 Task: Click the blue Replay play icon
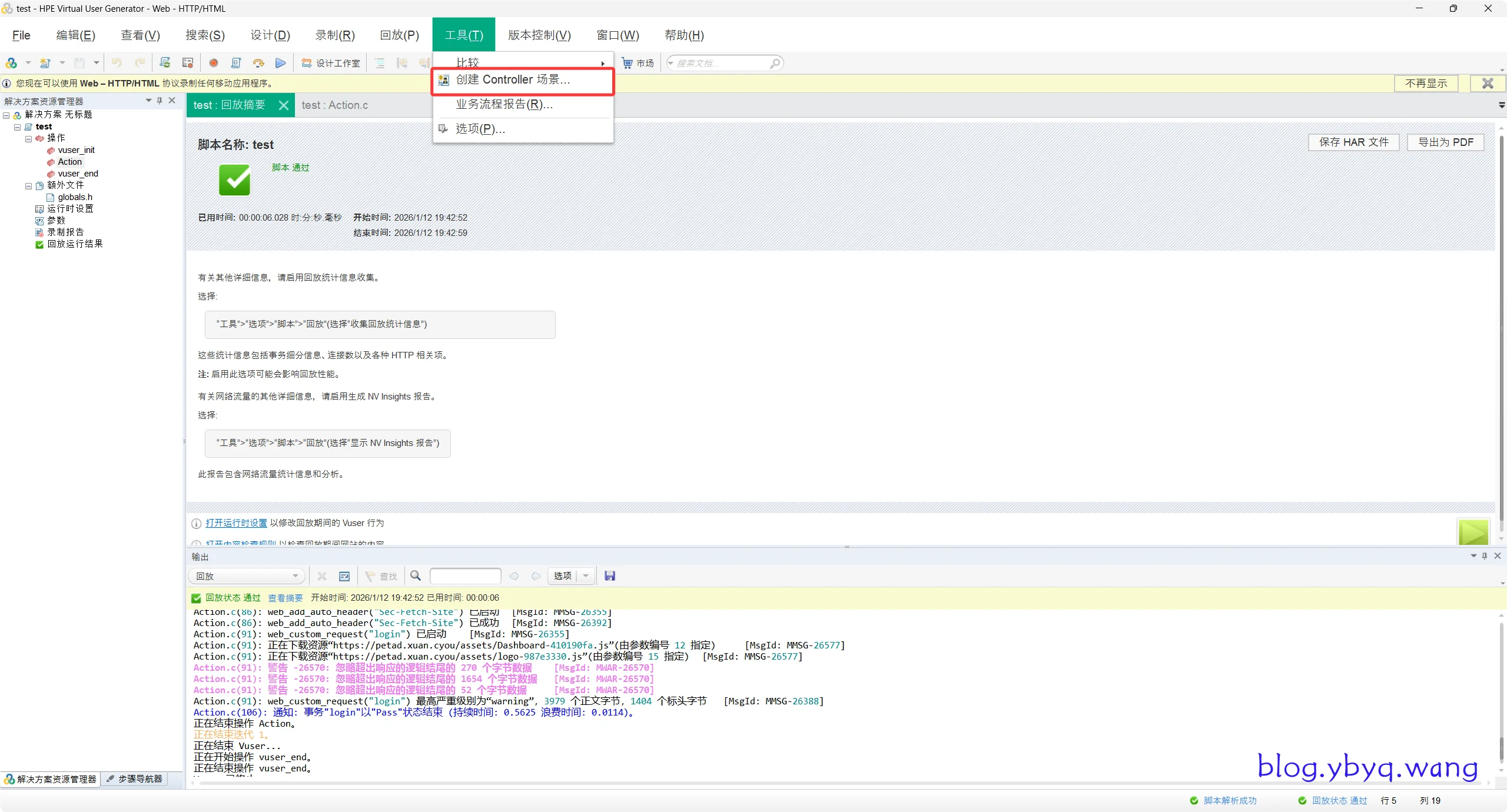281,63
